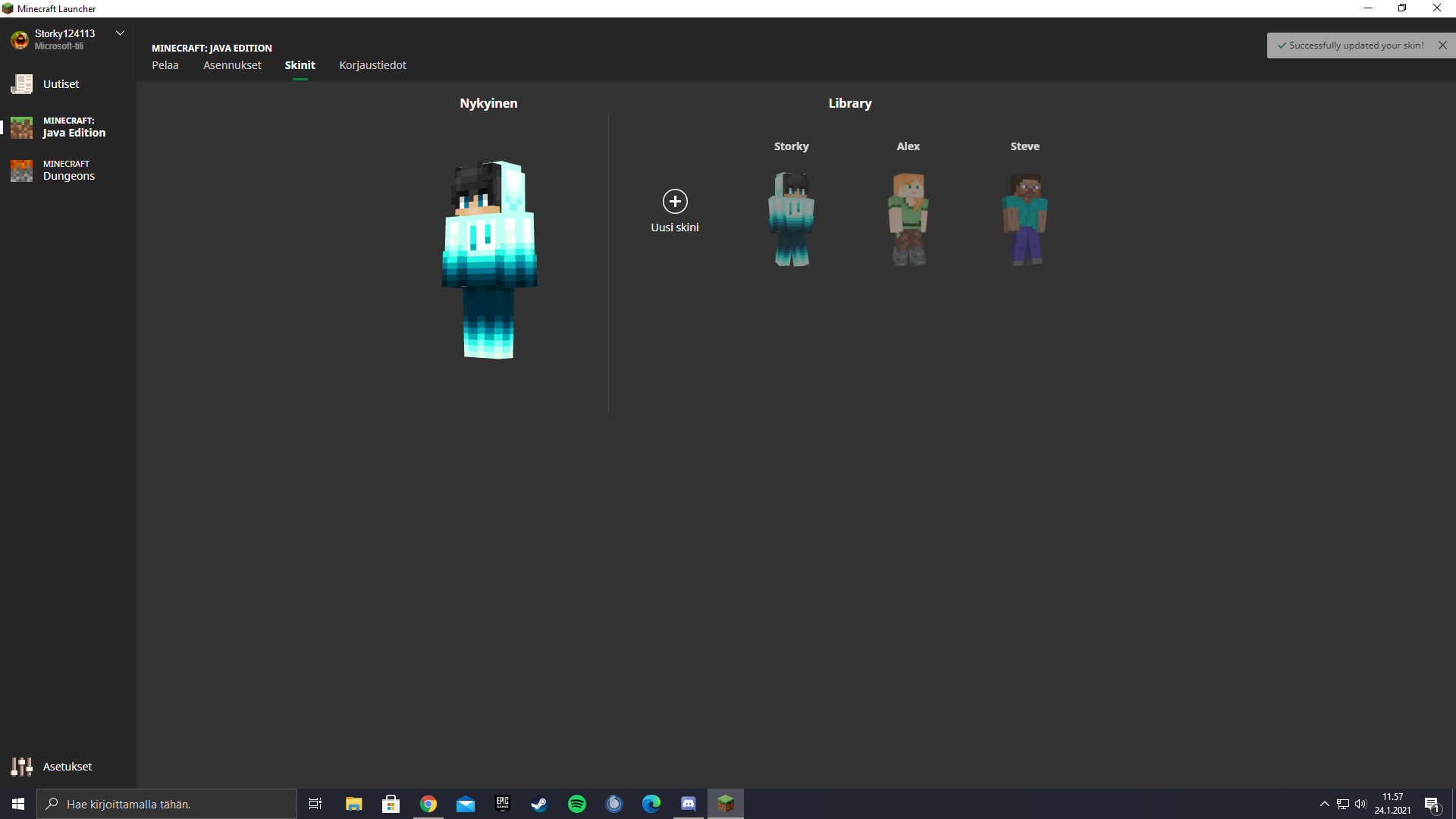1456x819 pixels.
Task: Open Discord from the taskbar
Action: [689, 804]
